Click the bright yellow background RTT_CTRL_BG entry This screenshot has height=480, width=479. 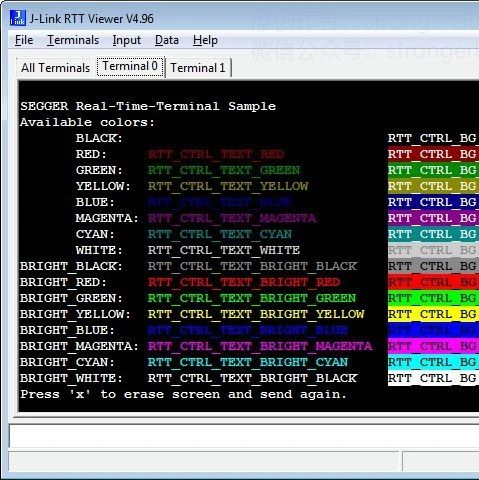click(x=433, y=314)
